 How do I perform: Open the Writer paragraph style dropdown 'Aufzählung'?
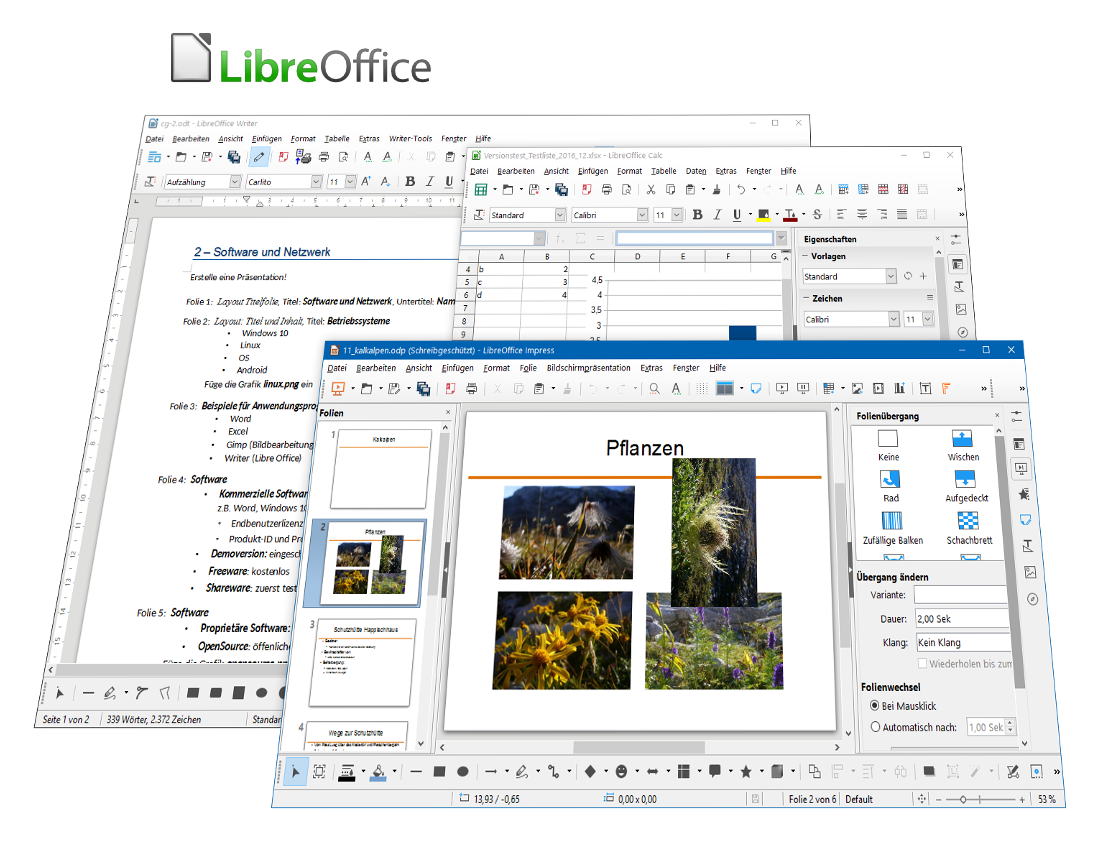click(x=235, y=182)
